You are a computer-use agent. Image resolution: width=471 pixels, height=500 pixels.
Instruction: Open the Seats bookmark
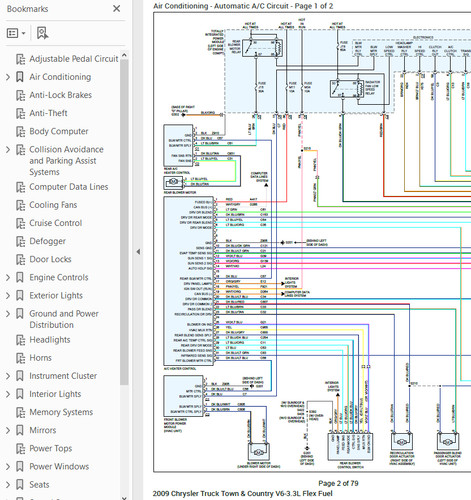[x=39, y=485]
